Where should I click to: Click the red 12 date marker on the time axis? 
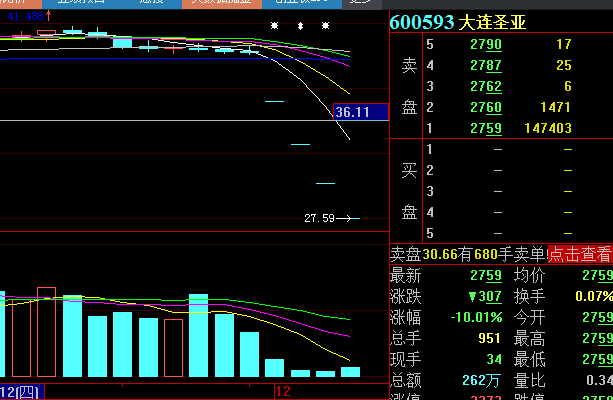(283, 391)
